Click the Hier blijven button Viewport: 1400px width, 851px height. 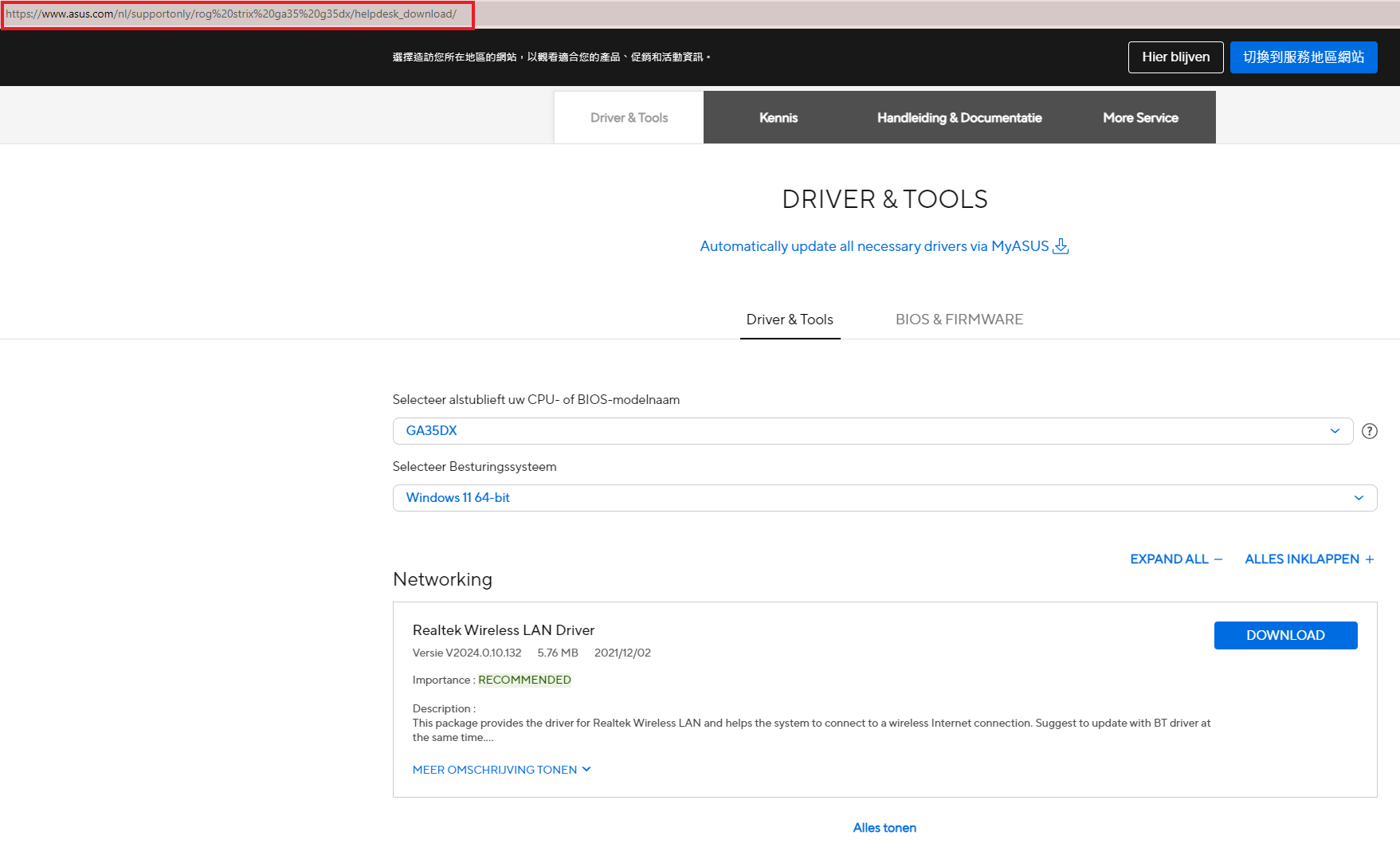1175,57
